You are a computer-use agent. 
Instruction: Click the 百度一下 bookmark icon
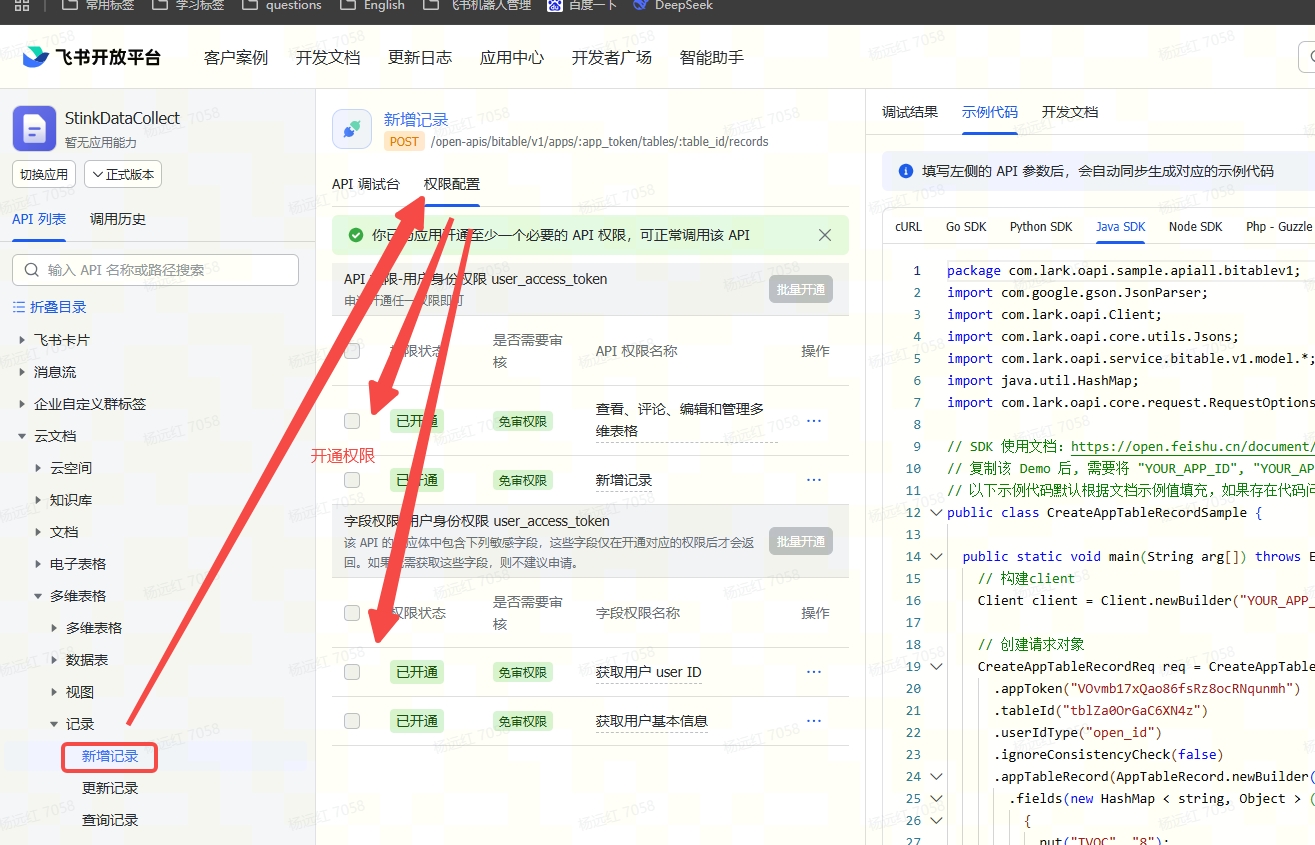(555, 5)
